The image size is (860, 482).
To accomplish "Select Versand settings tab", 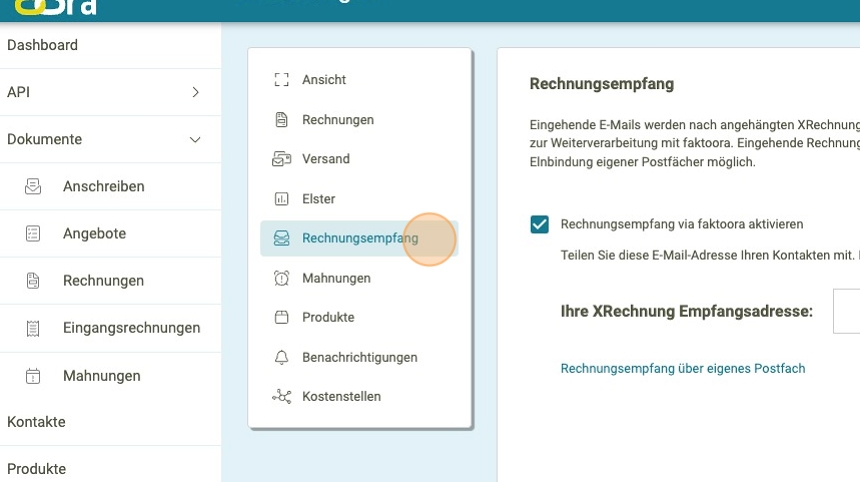I will point(359,159).
